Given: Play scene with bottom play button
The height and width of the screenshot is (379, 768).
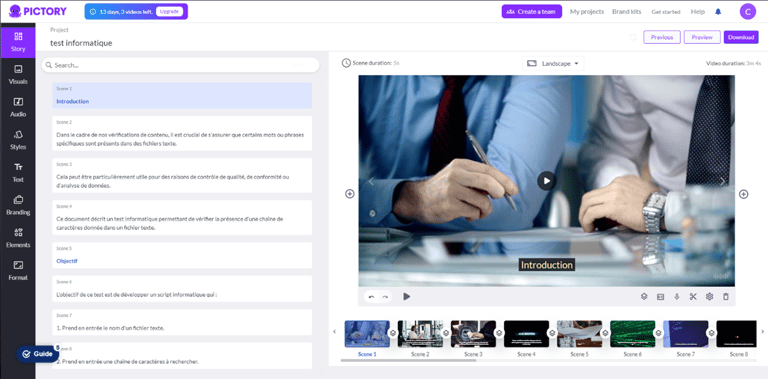Looking at the screenshot, I should point(407,296).
